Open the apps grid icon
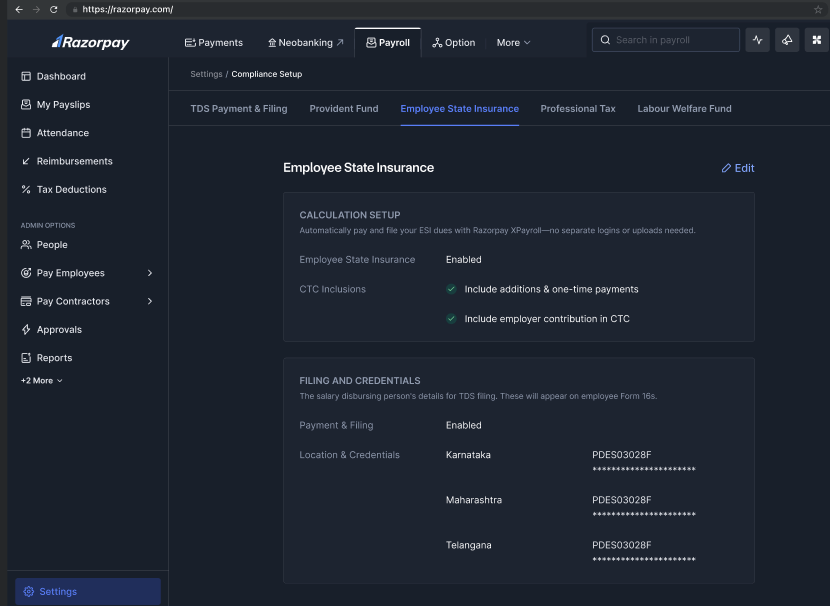Screen dimensions: 830x606 click(816, 40)
